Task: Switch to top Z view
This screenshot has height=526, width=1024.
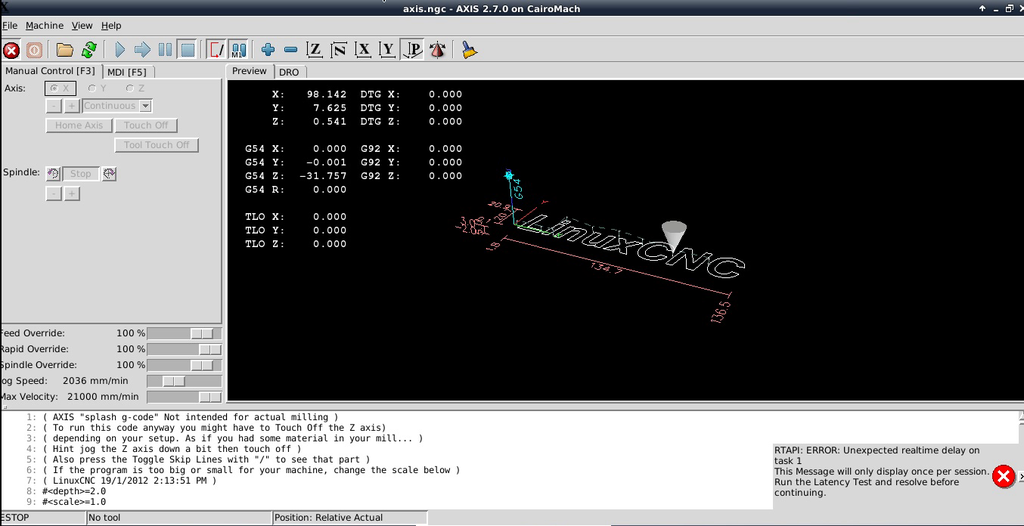Action: coord(315,50)
